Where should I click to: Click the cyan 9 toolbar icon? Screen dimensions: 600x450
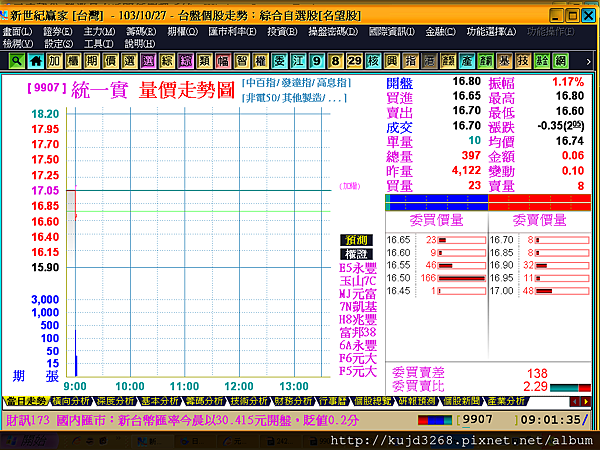pyautogui.click(x=317, y=61)
